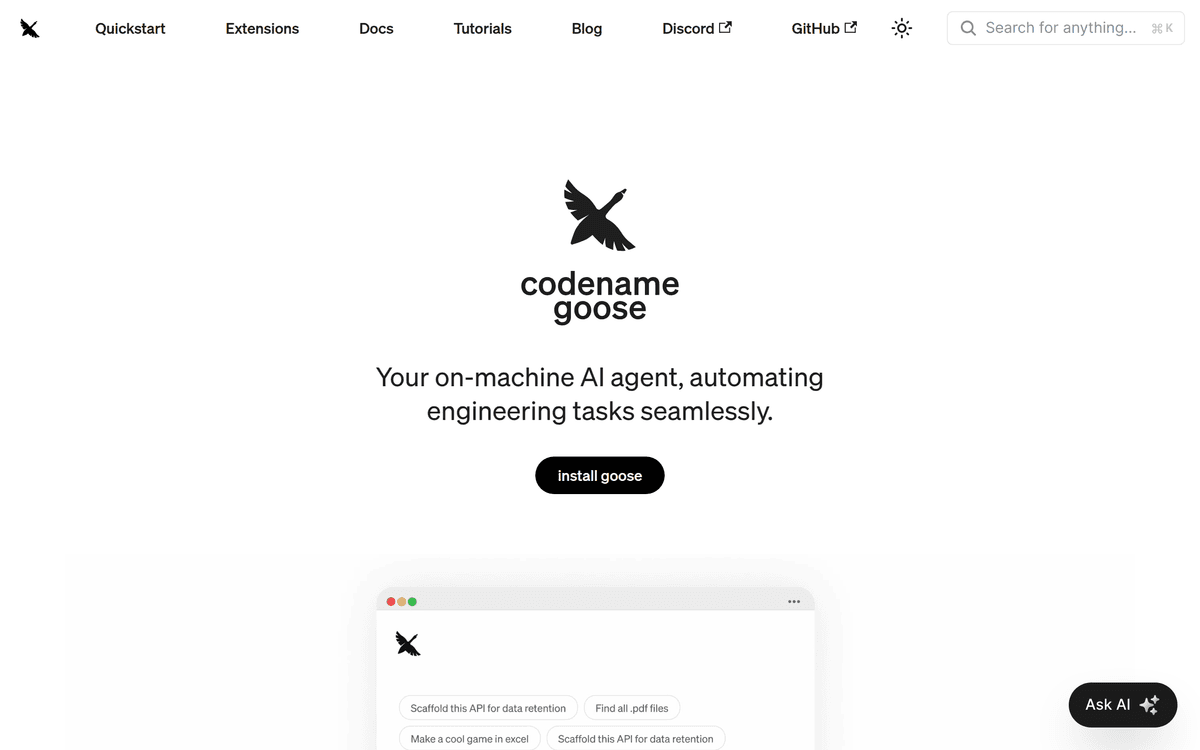Screen dimensions: 1200x750
Task: Go to the Extensions page
Action: pos(262,29)
